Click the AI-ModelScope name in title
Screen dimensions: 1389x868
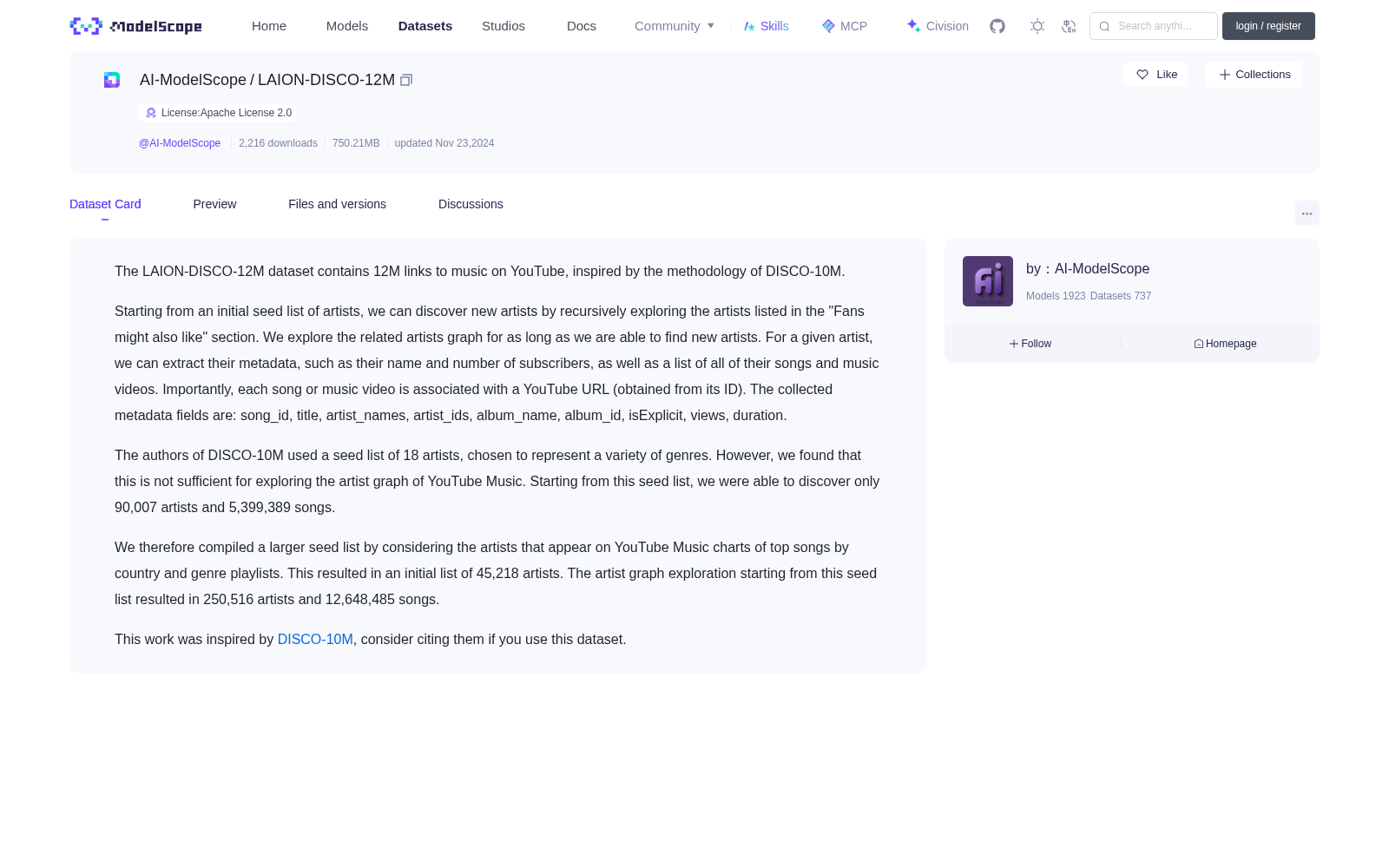click(193, 80)
